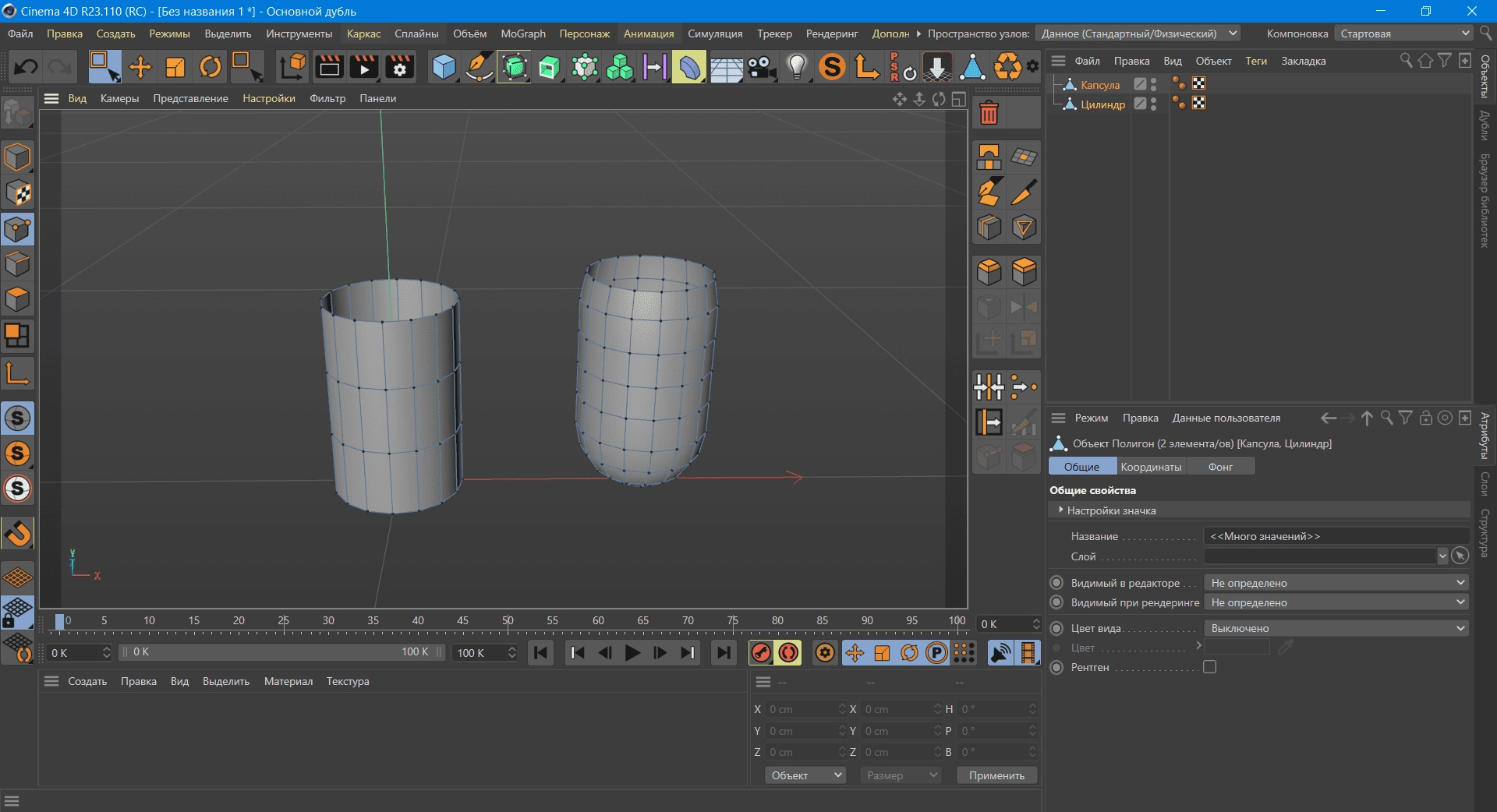Switch to the Координаты tab
Screen dimensions: 1497x812
point(1150,467)
